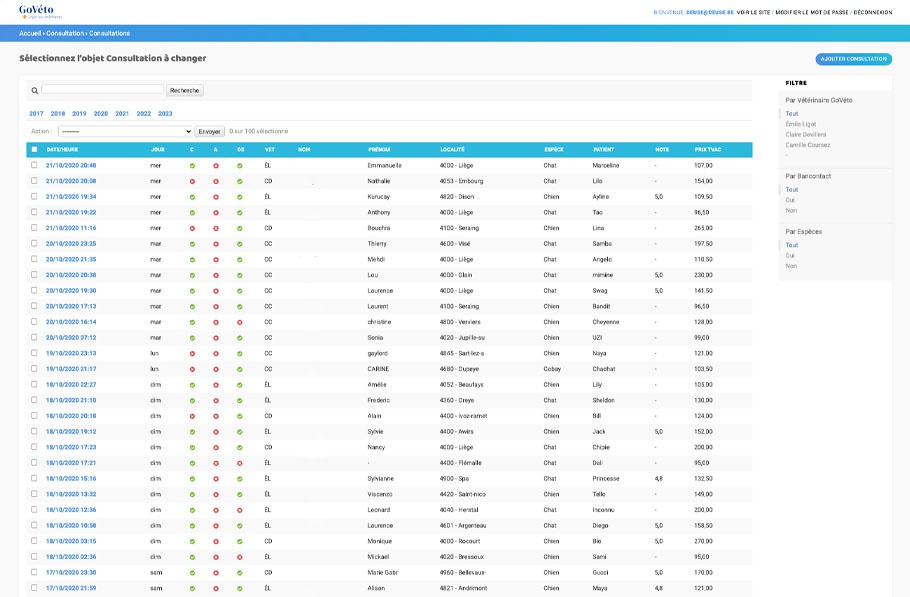
Task: Click the Envoyer button
Action: pyautogui.click(x=210, y=132)
